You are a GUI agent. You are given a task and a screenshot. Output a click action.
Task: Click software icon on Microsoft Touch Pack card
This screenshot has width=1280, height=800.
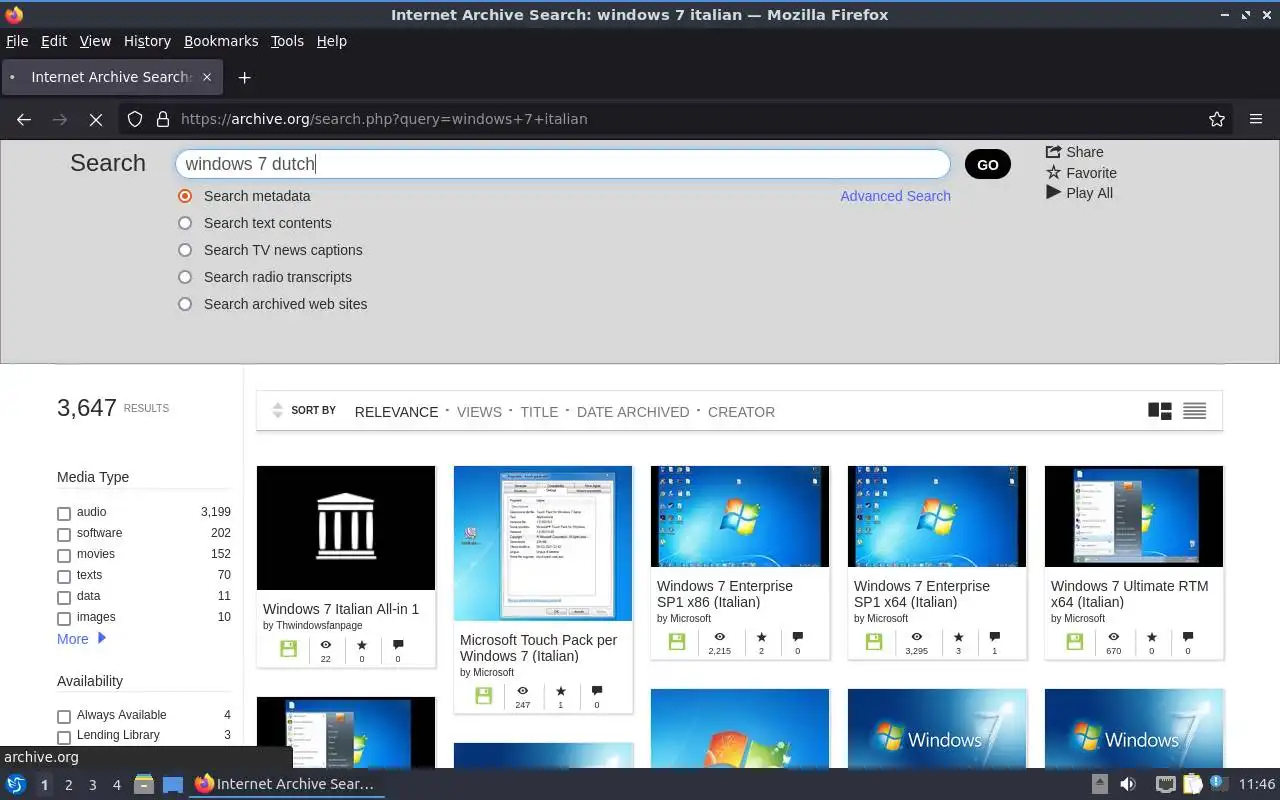point(484,695)
